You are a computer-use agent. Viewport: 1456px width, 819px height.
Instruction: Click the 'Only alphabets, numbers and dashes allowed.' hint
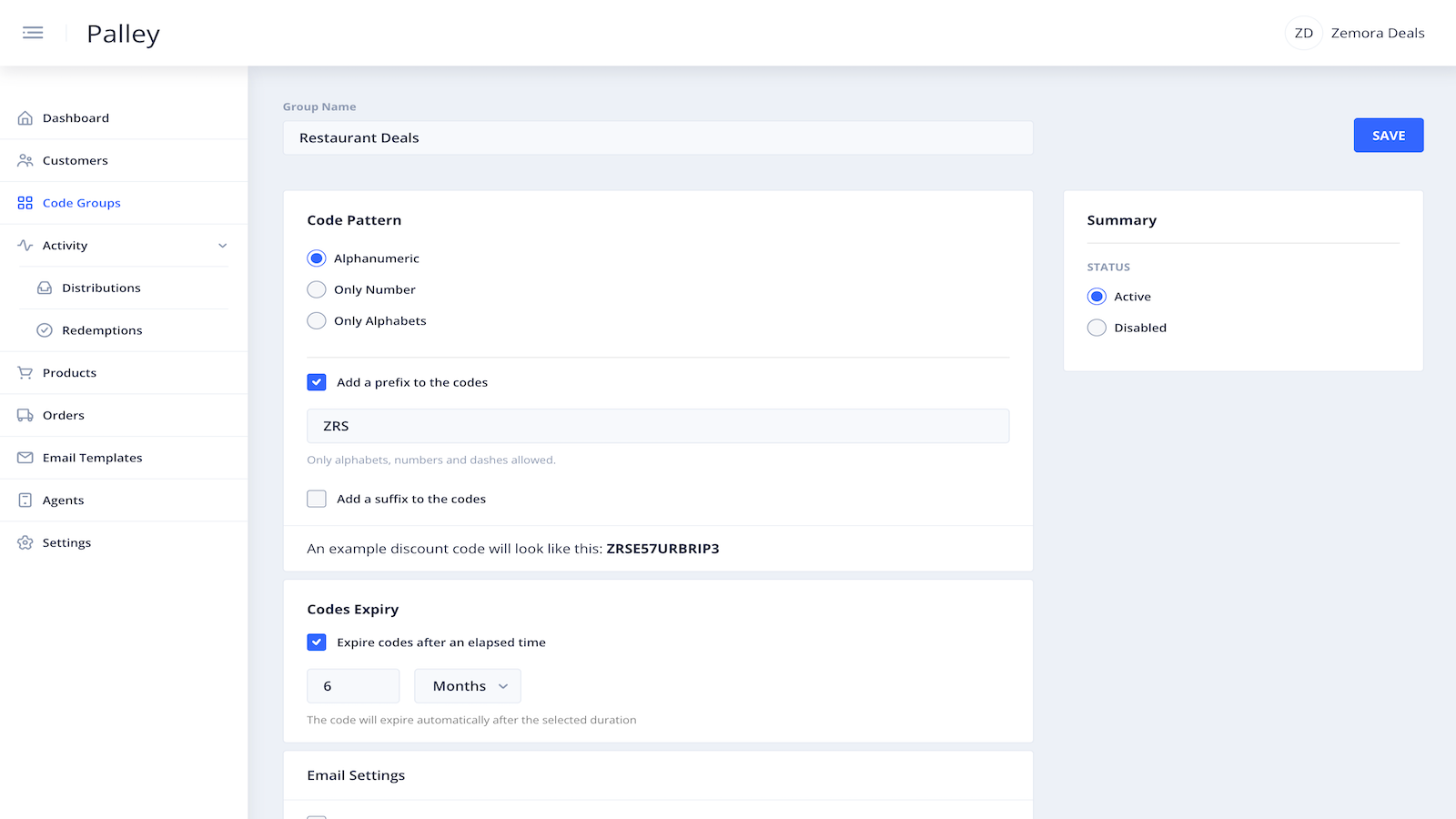point(431,460)
